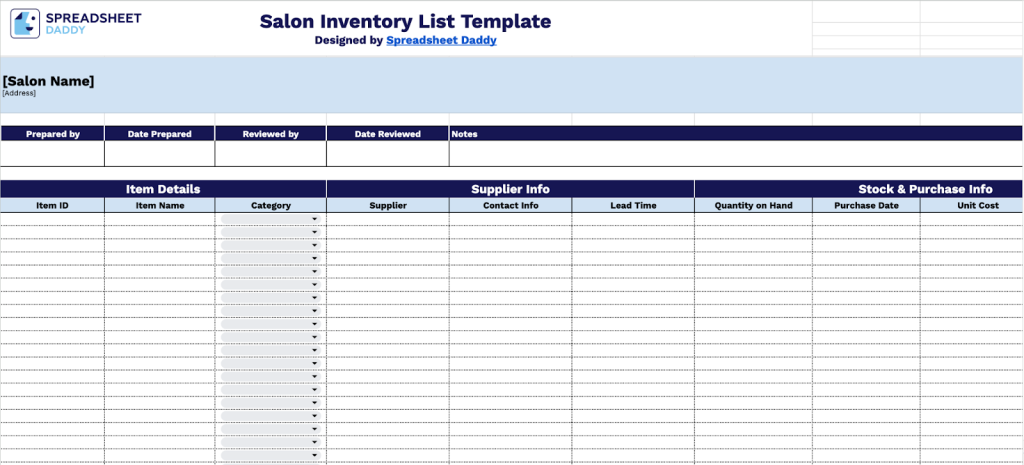Screen dimensions: 1024x465
Task: Select the cell under Reviewed by
Action: click(270, 153)
